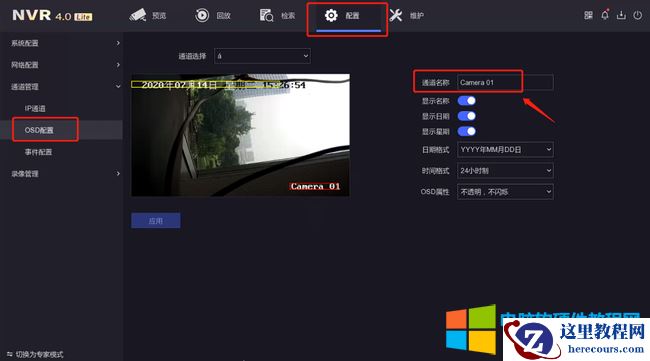Open the 通道选择 channel dropdown
Image resolution: width=650 pixels, height=361 pixels.
262,56
